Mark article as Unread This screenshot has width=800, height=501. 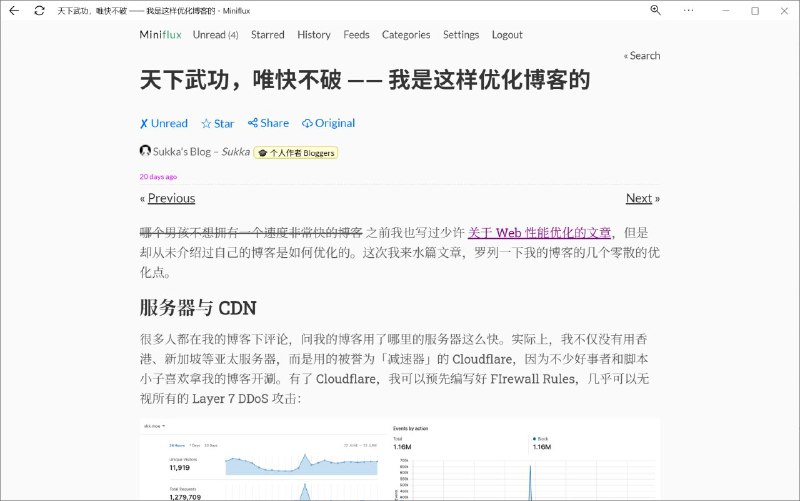coord(164,123)
